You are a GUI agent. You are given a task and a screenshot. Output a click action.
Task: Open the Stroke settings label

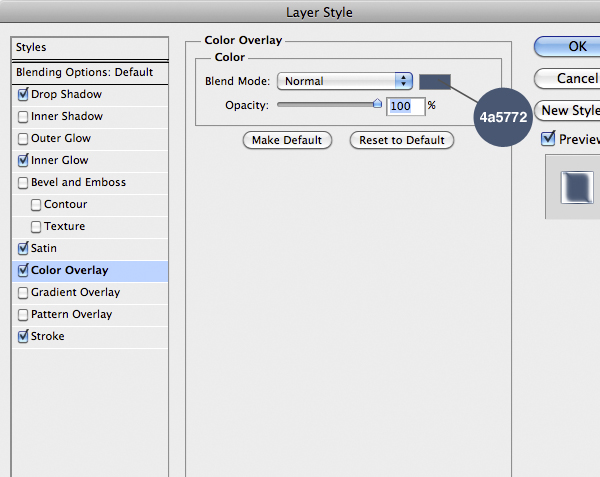tap(48, 337)
